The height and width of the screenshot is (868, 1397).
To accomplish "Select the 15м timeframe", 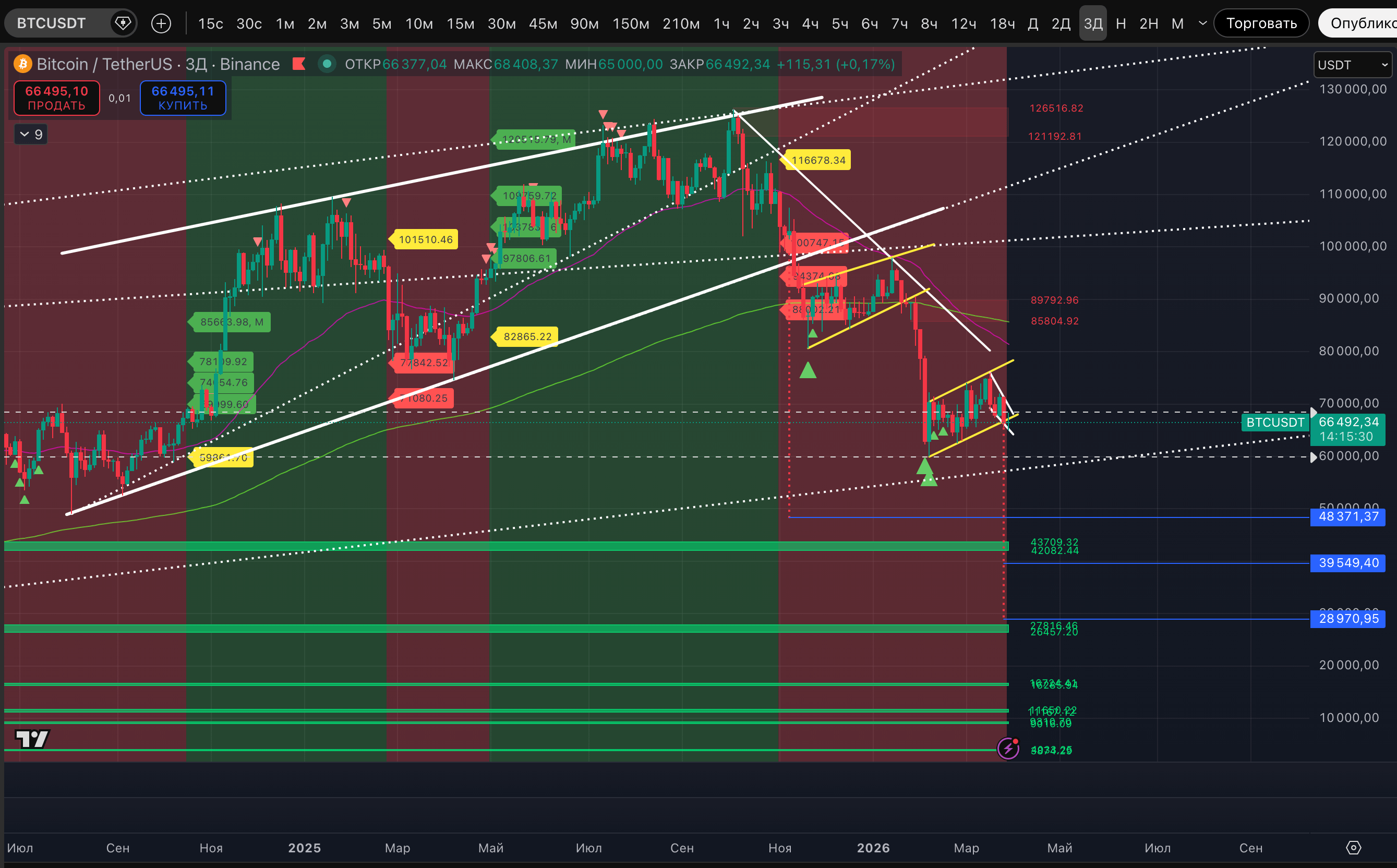I will click(460, 23).
